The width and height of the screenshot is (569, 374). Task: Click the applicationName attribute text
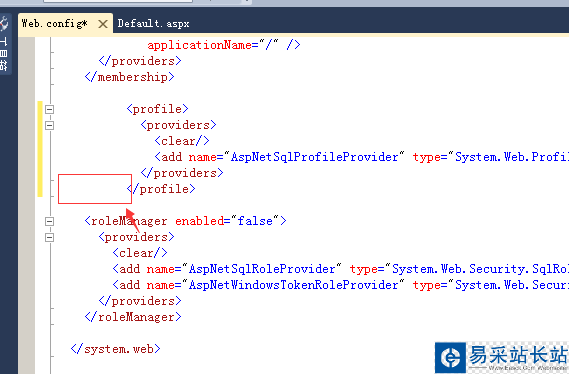tap(199, 45)
